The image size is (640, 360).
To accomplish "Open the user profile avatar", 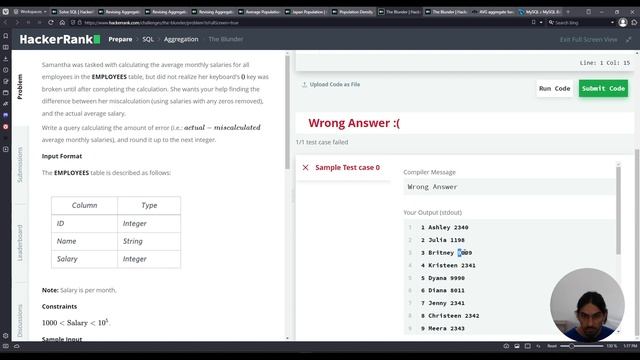I will (x=623, y=22).
